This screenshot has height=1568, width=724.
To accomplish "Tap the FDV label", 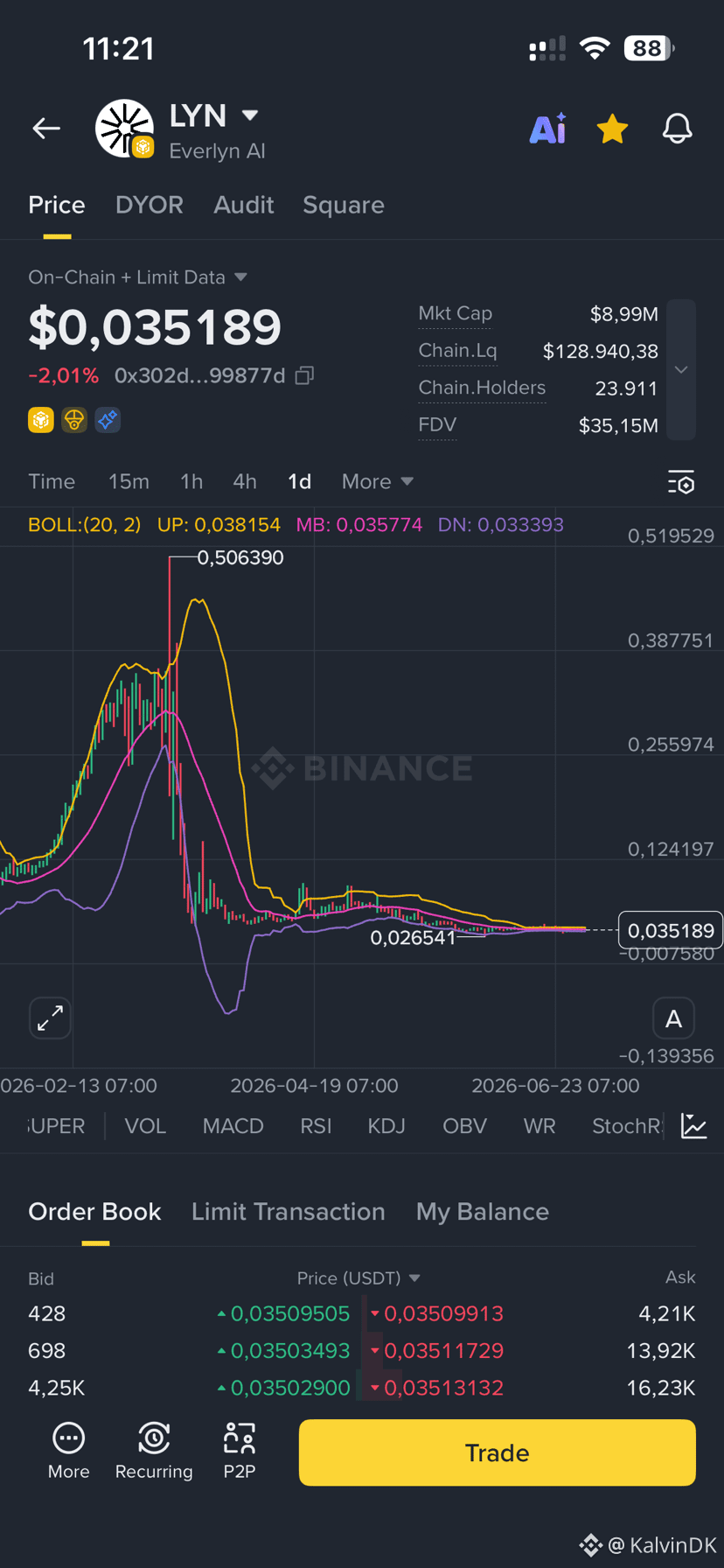I will pos(437,425).
